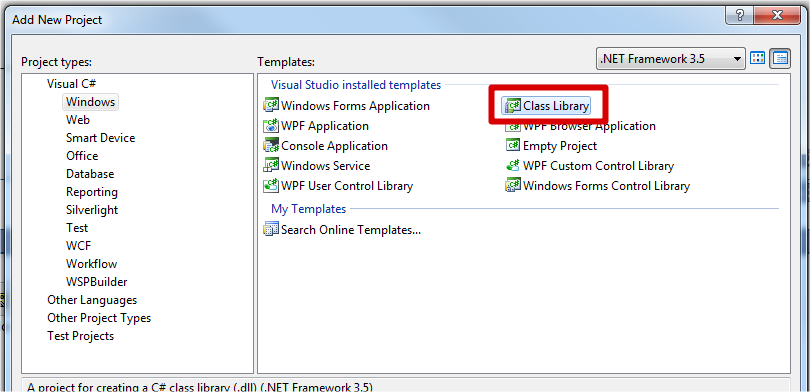Select the Visual C# project type
Screen dimensions: 810x392
click(x=72, y=84)
